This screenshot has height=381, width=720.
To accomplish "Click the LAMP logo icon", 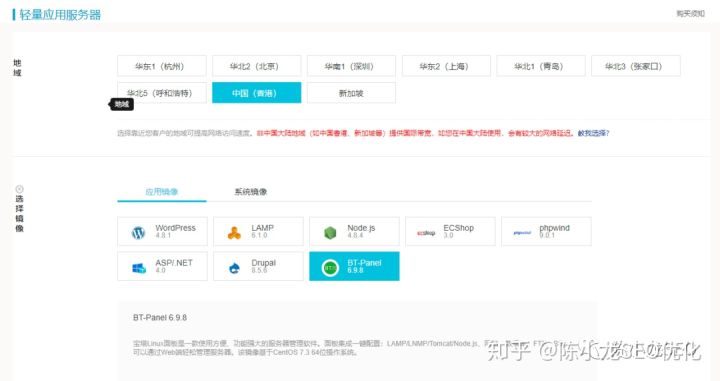I will click(234, 233).
